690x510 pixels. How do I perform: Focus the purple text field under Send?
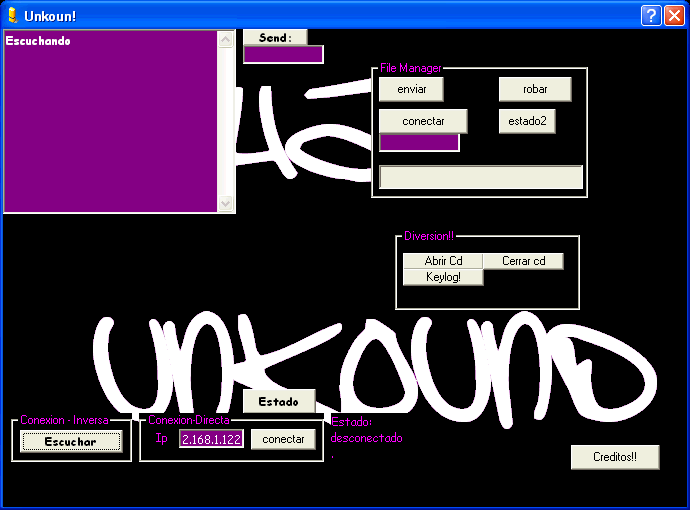coord(283,55)
